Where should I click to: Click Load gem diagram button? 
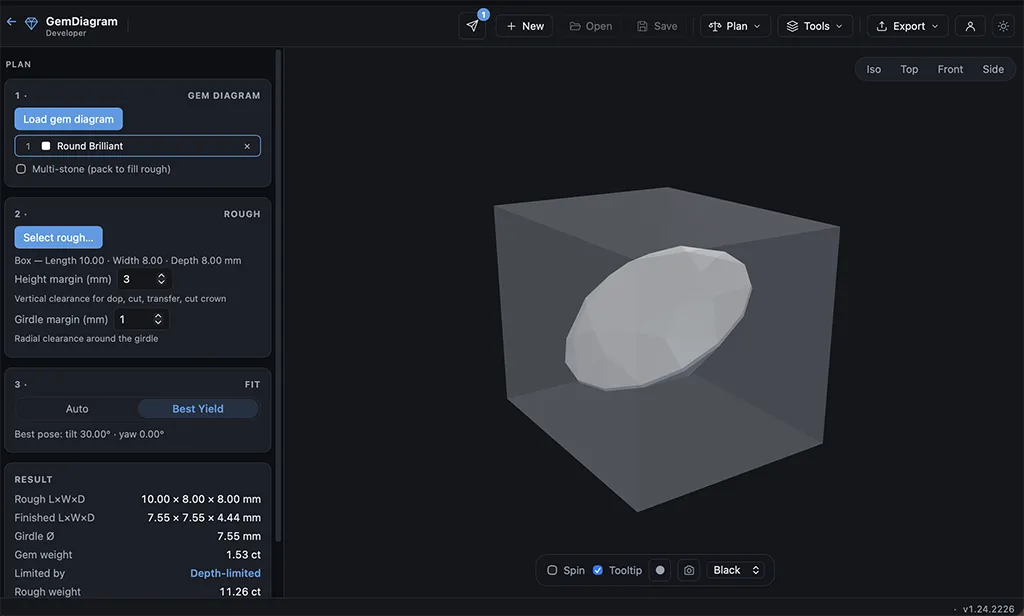(69, 119)
